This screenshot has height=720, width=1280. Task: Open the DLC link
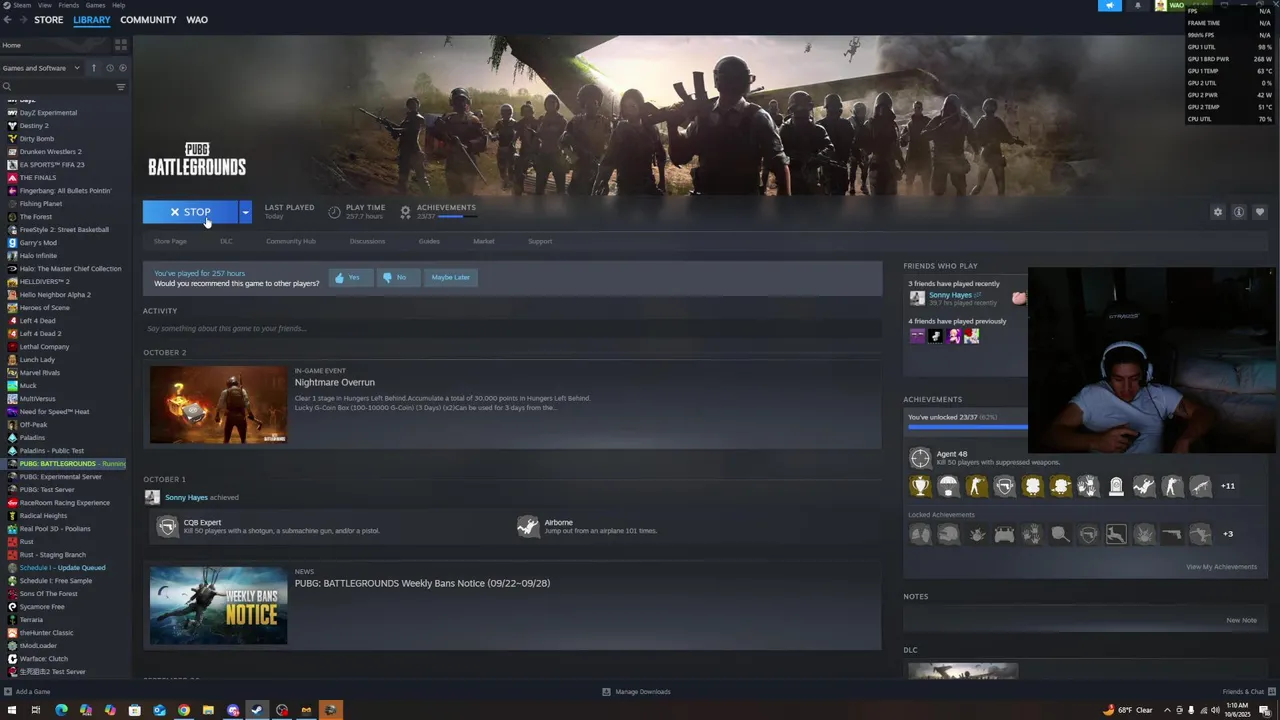[x=226, y=241]
